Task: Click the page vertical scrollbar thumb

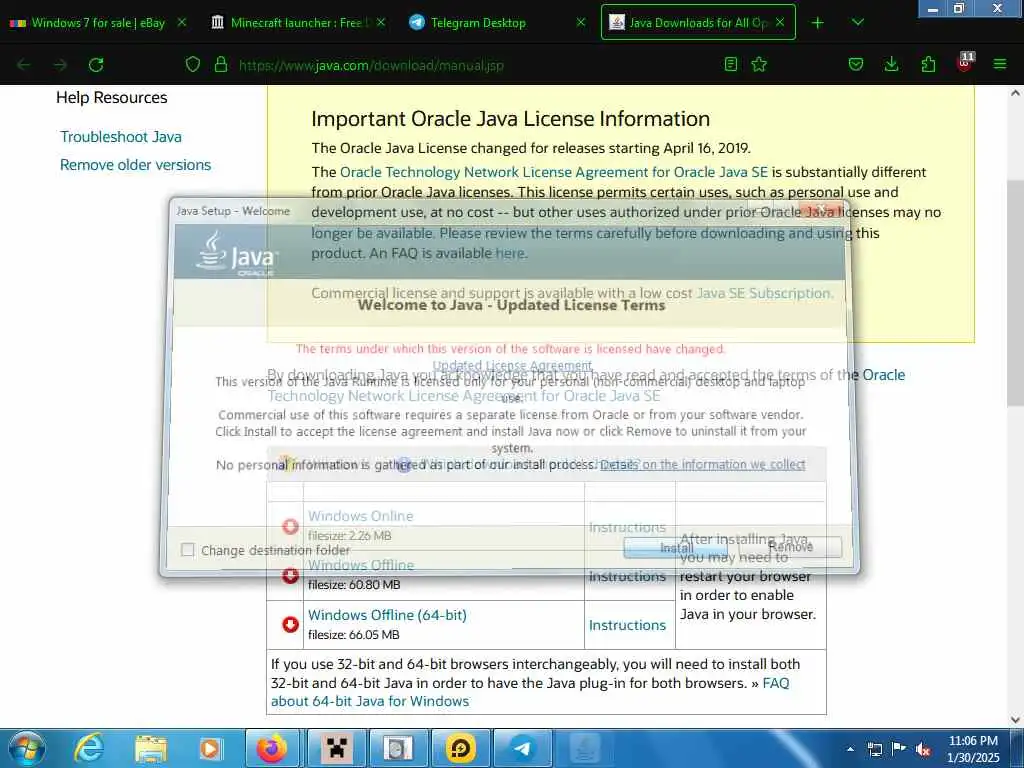Action: pos(1015,294)
